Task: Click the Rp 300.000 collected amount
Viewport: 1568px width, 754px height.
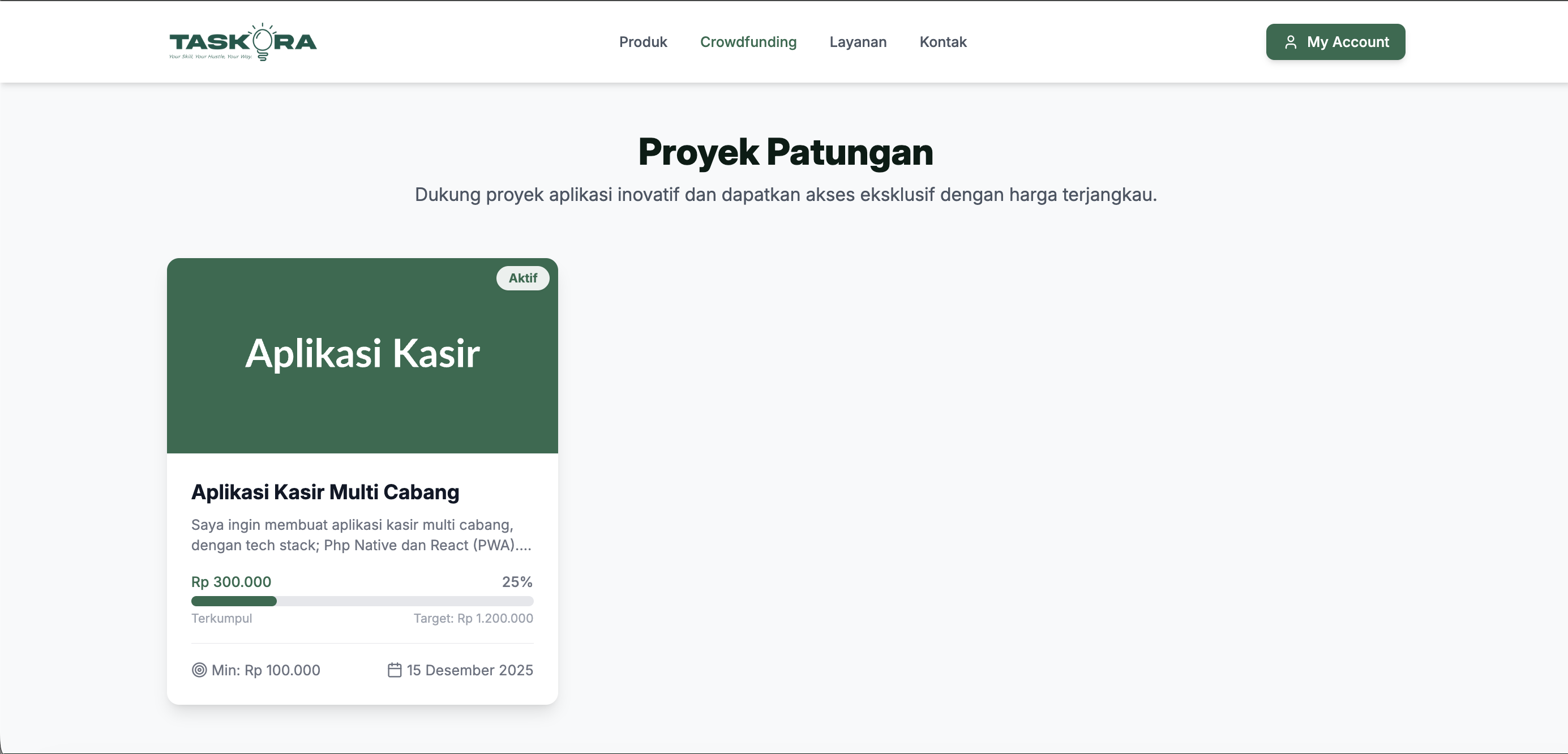Action: tap(232, 582)
